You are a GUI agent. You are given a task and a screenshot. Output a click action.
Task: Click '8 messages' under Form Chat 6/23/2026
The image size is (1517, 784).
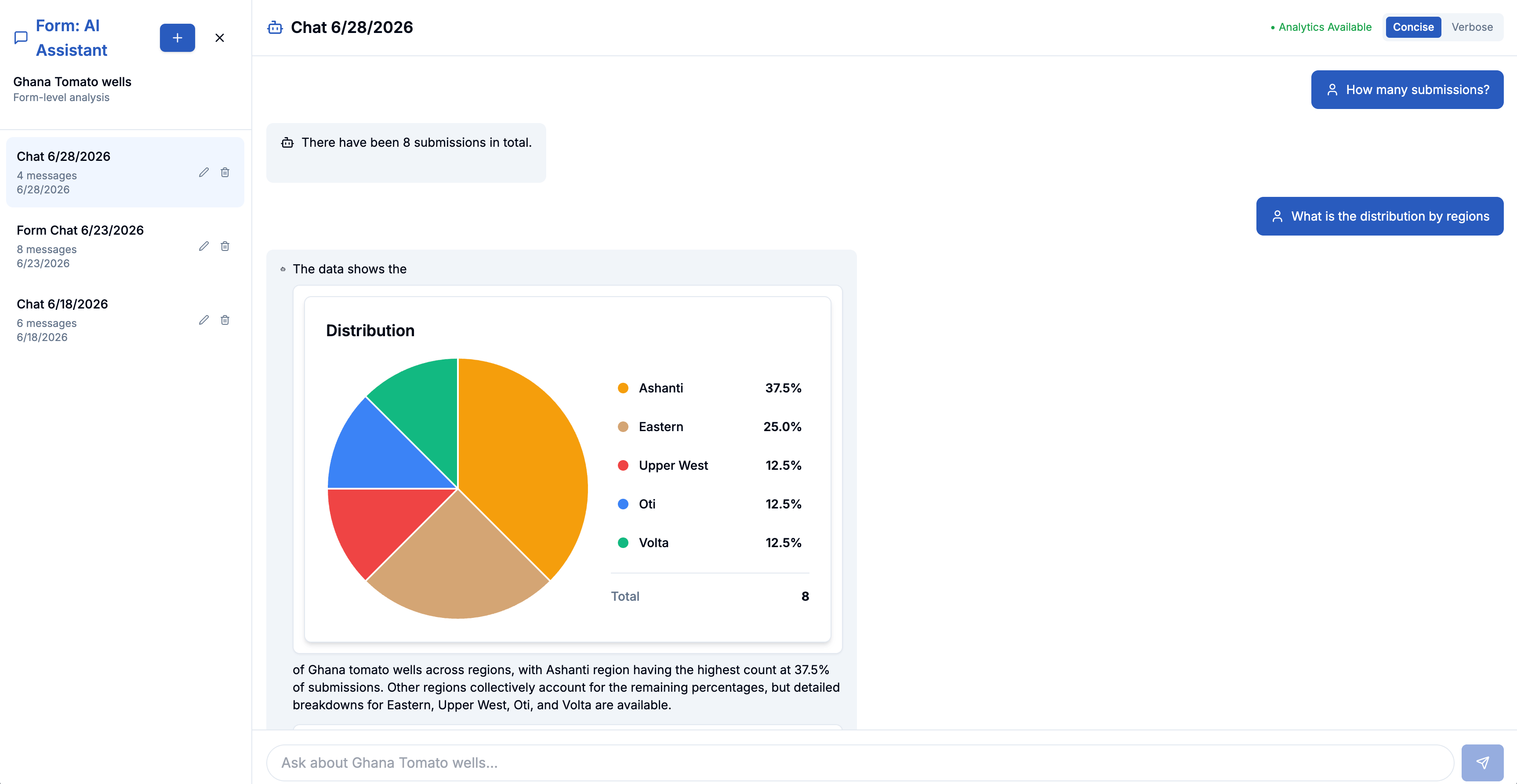pyautogui.click(x=47, y=249)
